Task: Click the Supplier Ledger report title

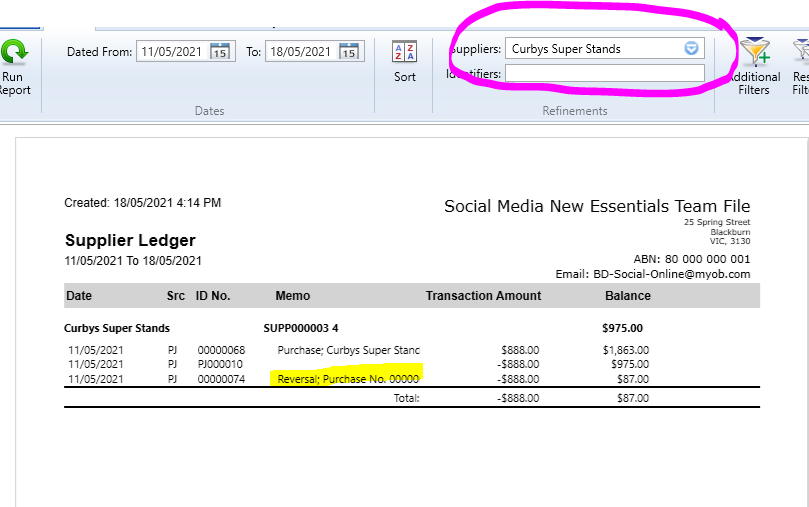Action: 130,241
